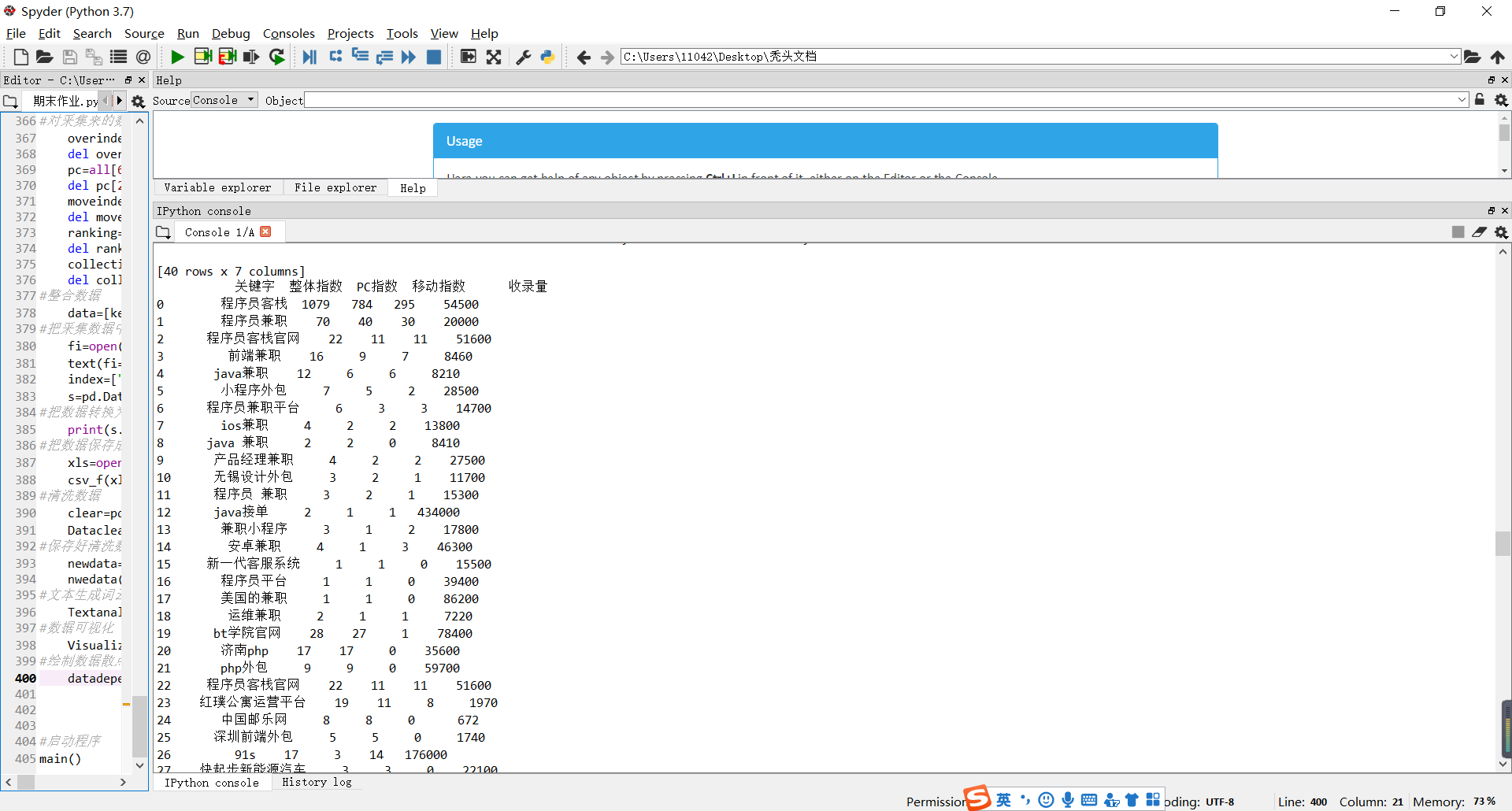Screen dimensions: 1512x811
Task: Expand the working directory path dropdown
Action: [1454, 57]
